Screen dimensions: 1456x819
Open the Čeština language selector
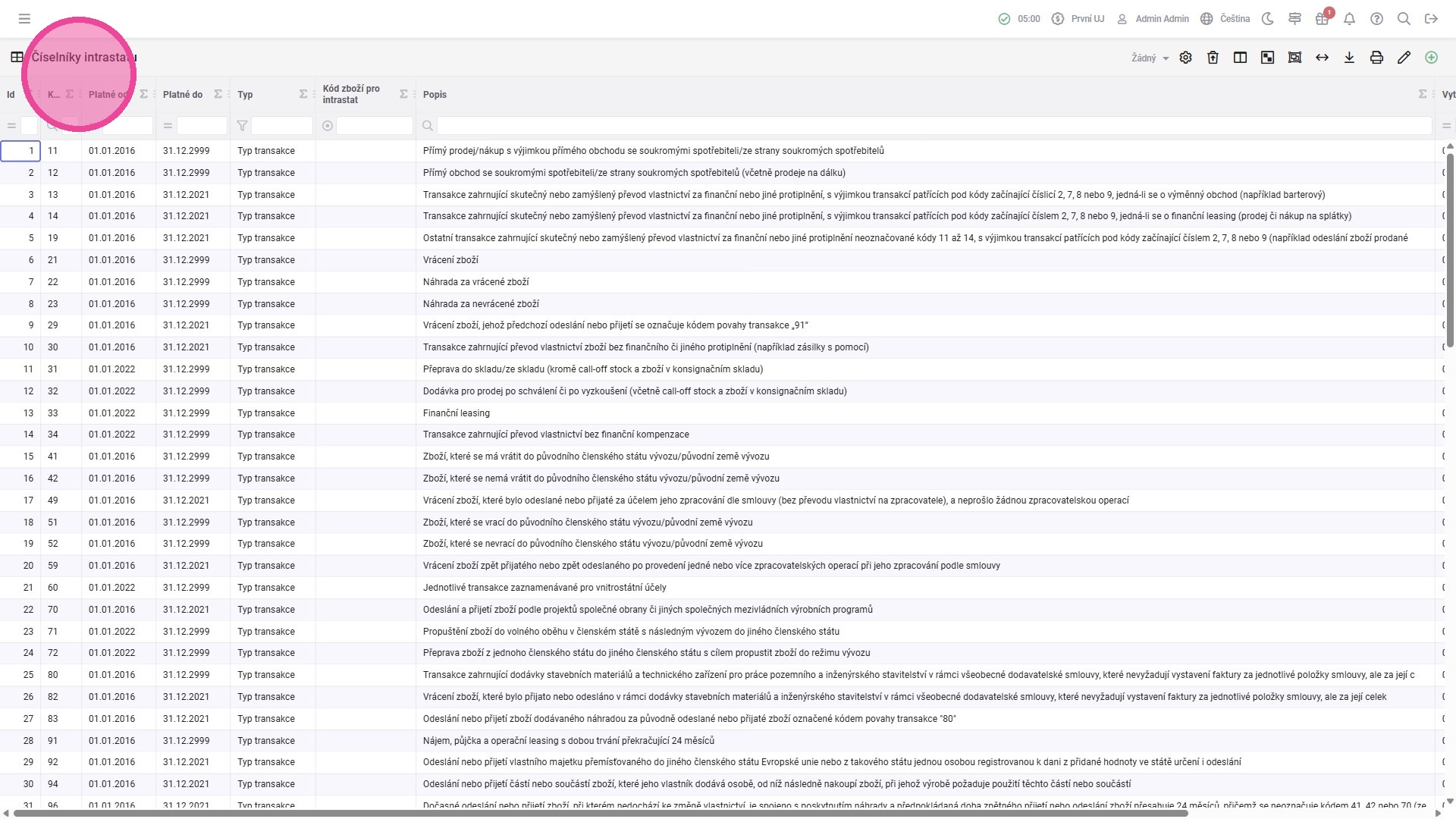[x=1225, y=19]
